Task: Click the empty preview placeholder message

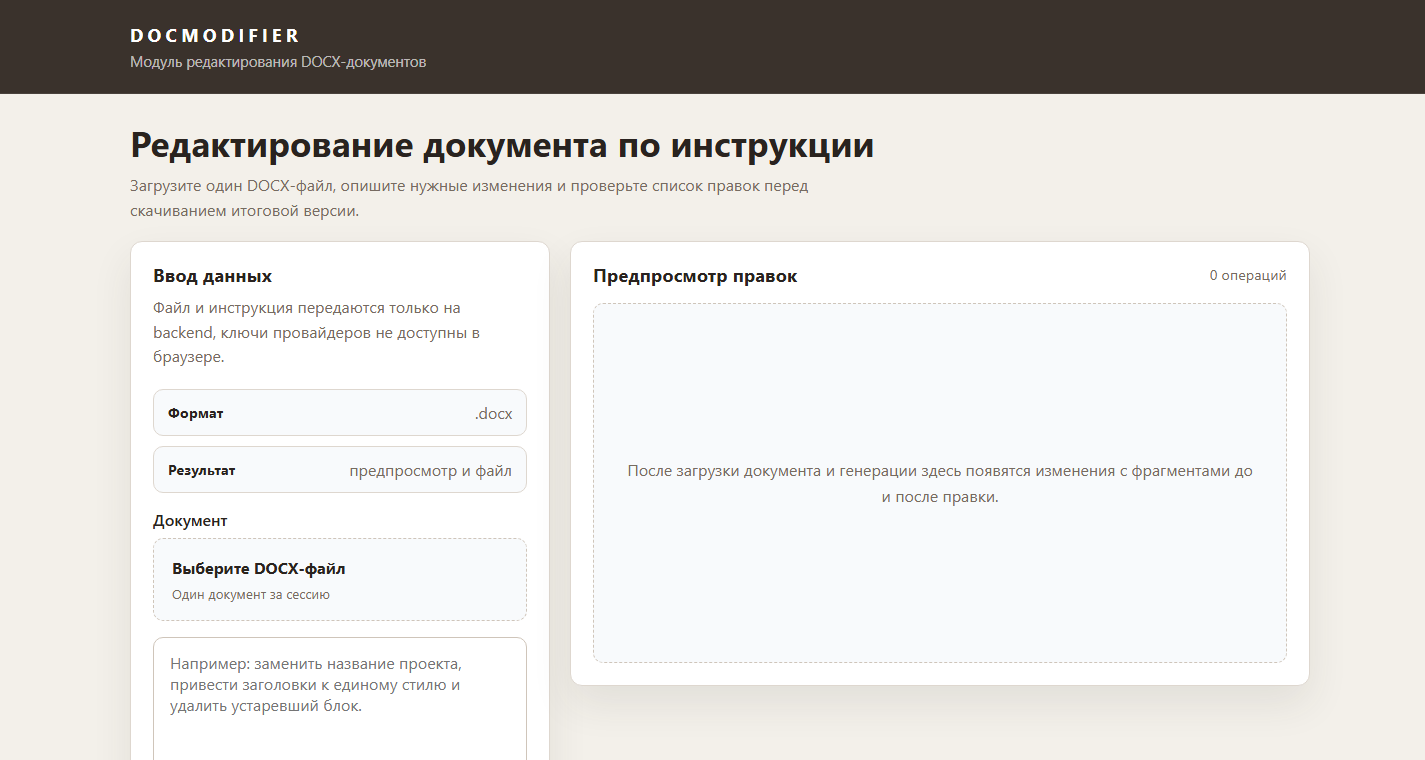Action: click(940, 484)
